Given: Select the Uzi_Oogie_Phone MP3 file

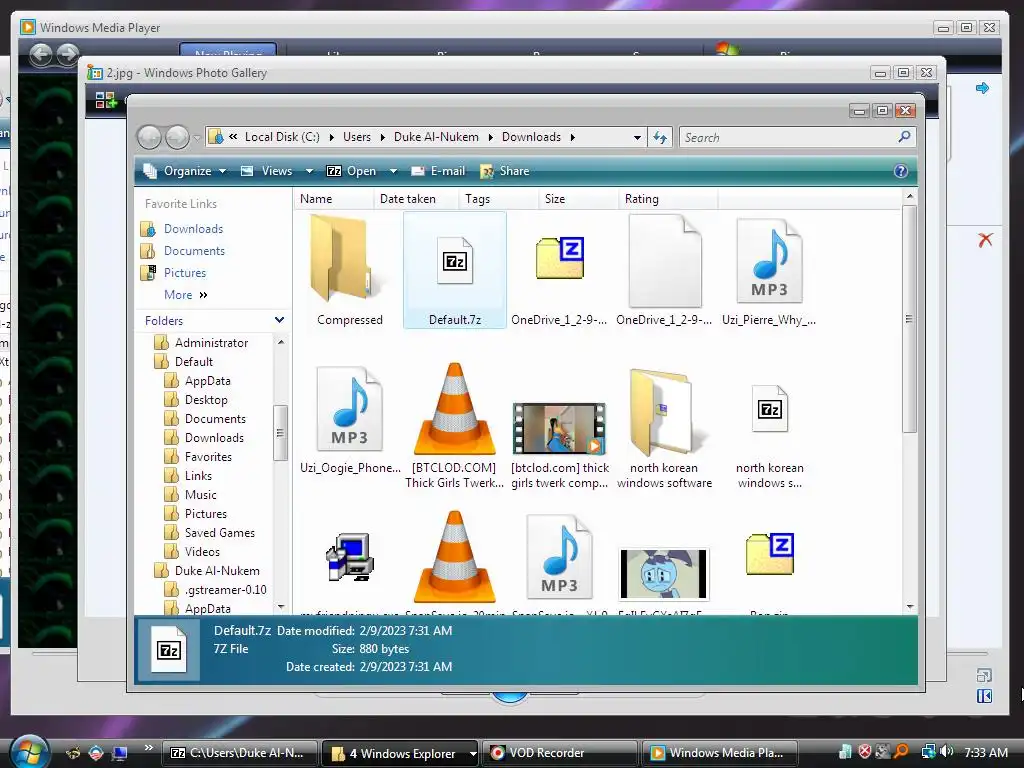Looking at the screenshot, I should (x=349, y=409).
